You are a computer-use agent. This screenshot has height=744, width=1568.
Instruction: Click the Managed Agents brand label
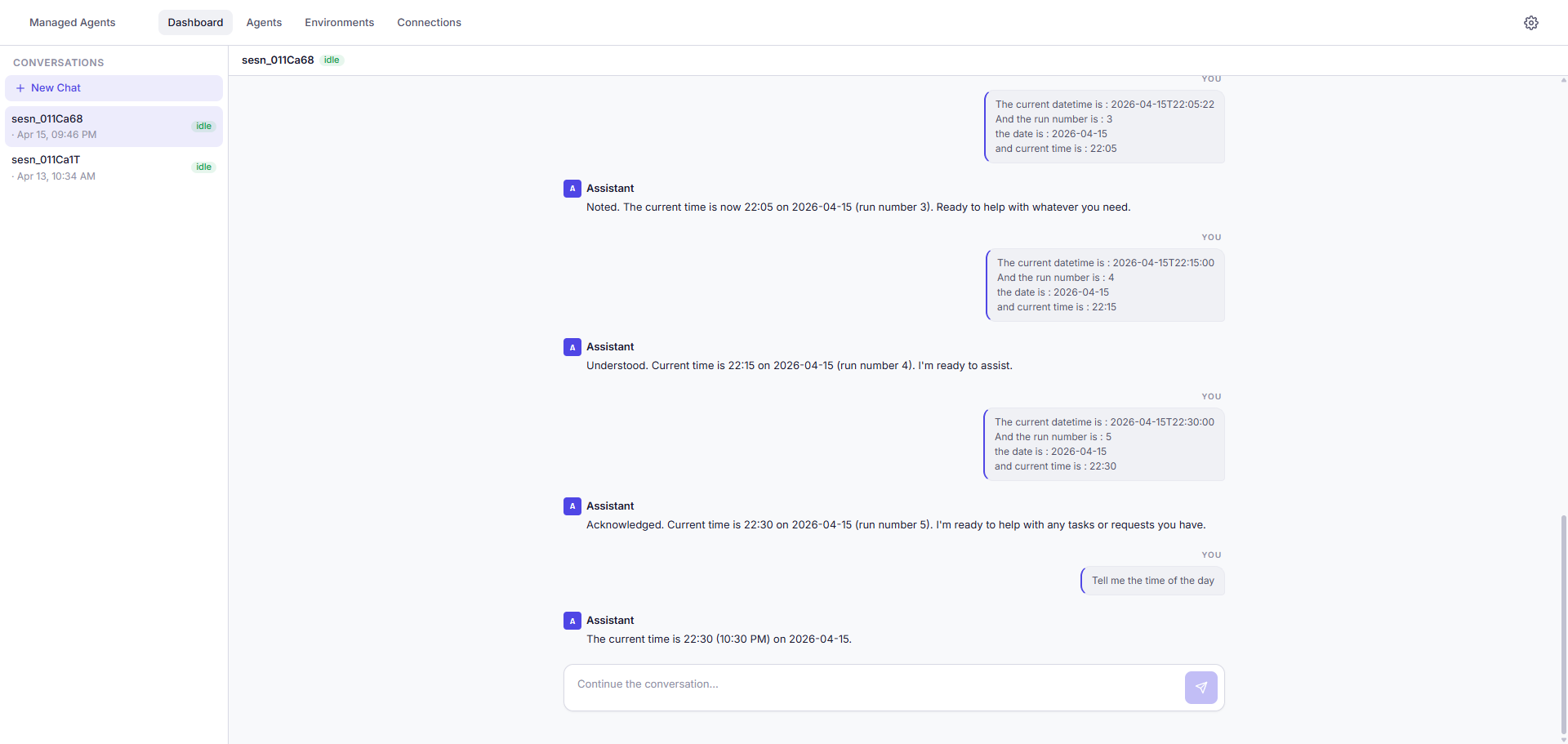[72, 22]
